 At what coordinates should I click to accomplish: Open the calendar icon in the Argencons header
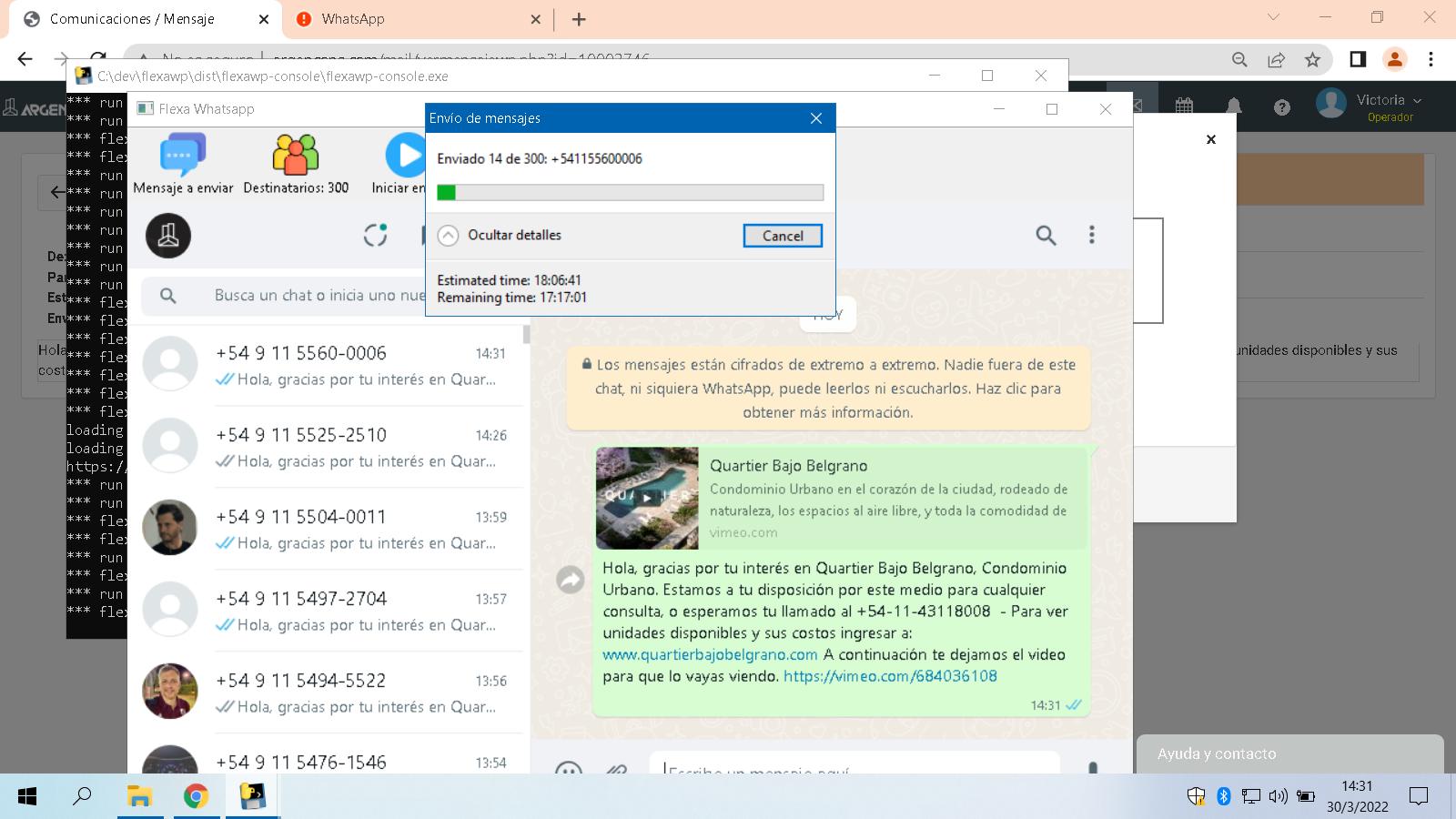tap(1184, 106)
